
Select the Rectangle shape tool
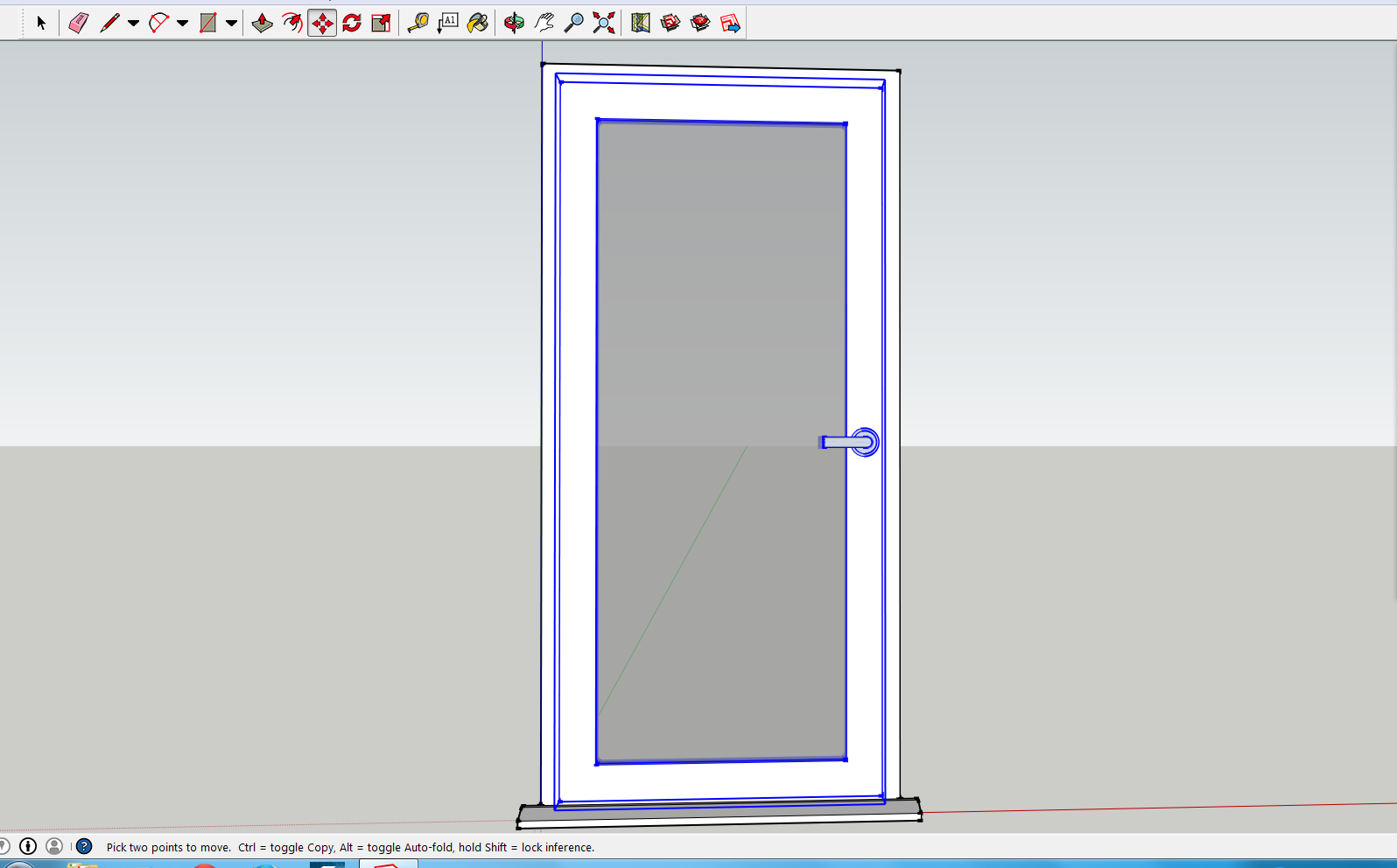pyautogui.click(x=207, y=23)
